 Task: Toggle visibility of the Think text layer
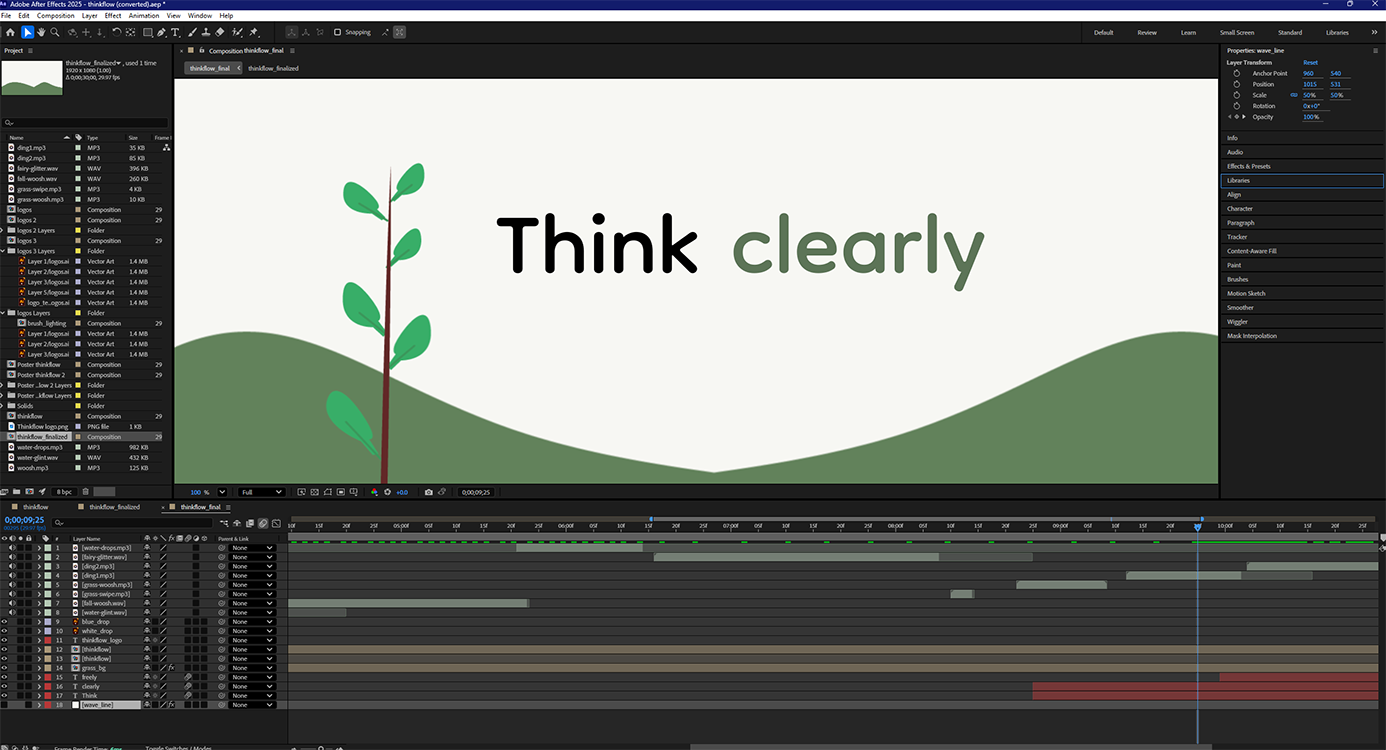pos(4,696)
